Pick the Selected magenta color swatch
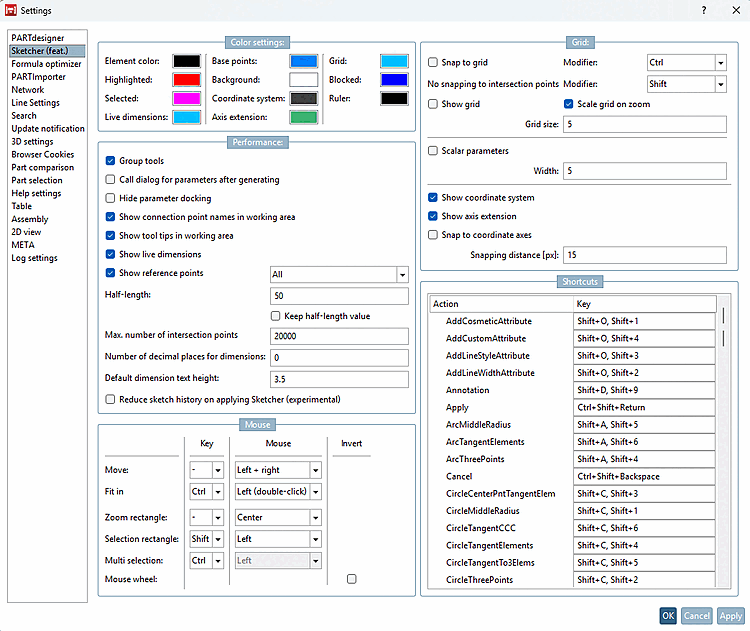Screen dimensions: 750x631 point(187,99)
